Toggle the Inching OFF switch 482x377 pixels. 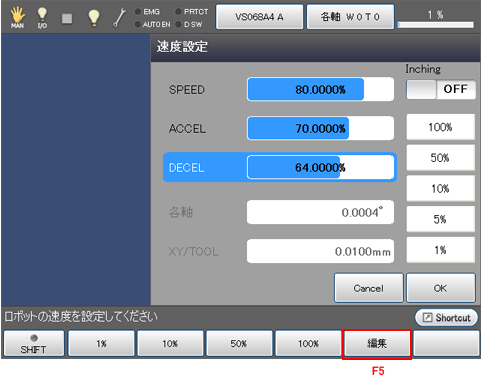pyautogui.click(x=441, y=89)
